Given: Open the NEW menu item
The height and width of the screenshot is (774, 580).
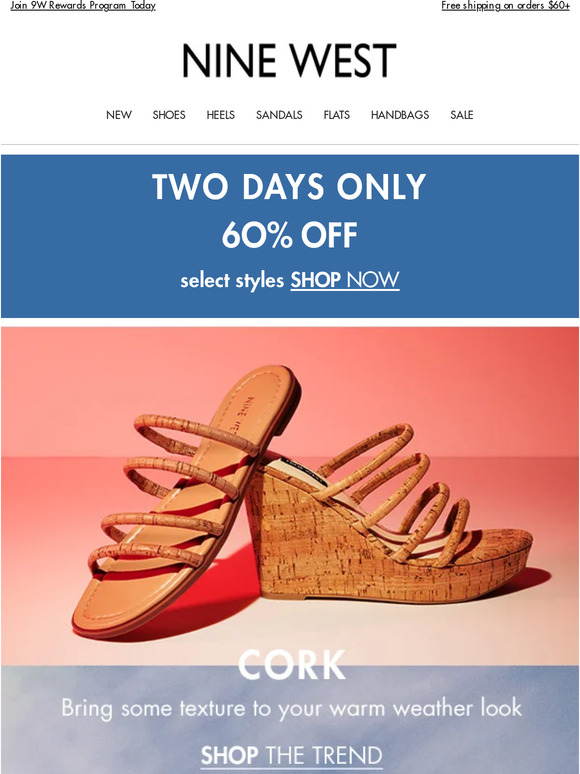Looking at the screenshot, I should pyautogui.click(x=119, y=115).
